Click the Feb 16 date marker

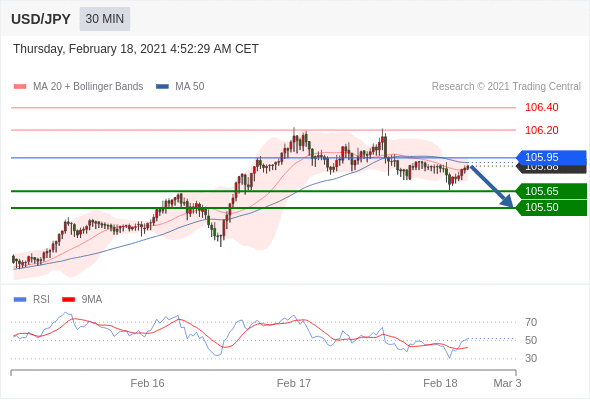pos(148,383)
